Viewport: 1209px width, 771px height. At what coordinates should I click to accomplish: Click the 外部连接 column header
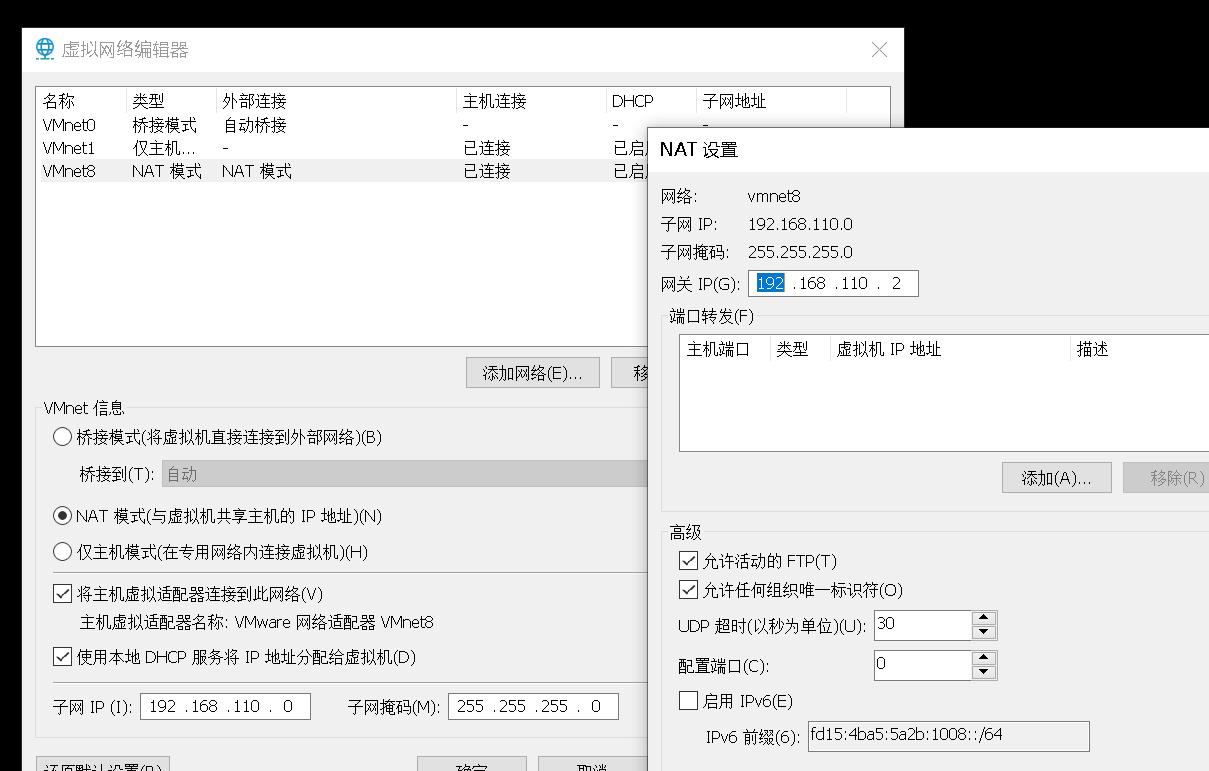[336, 101]
